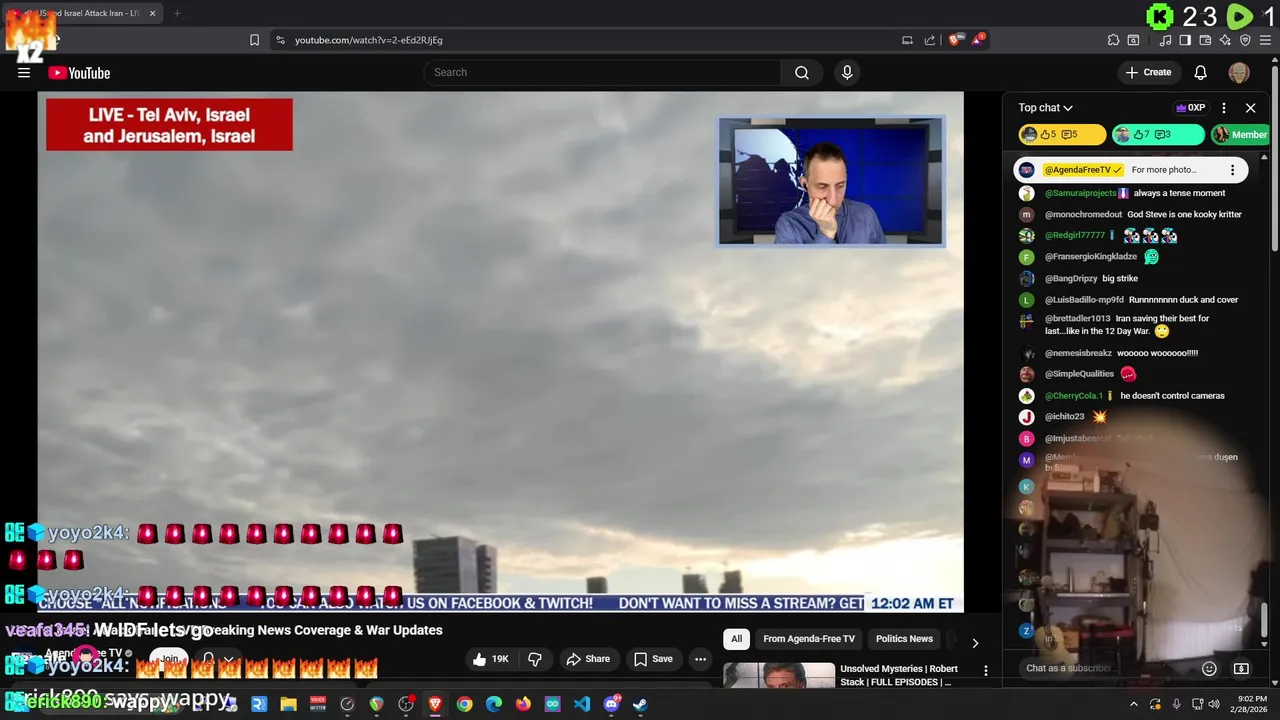This screenshot has height=720, width=1280.
Task: View site information icon in address bar
Action: click(x=280, y=40)
